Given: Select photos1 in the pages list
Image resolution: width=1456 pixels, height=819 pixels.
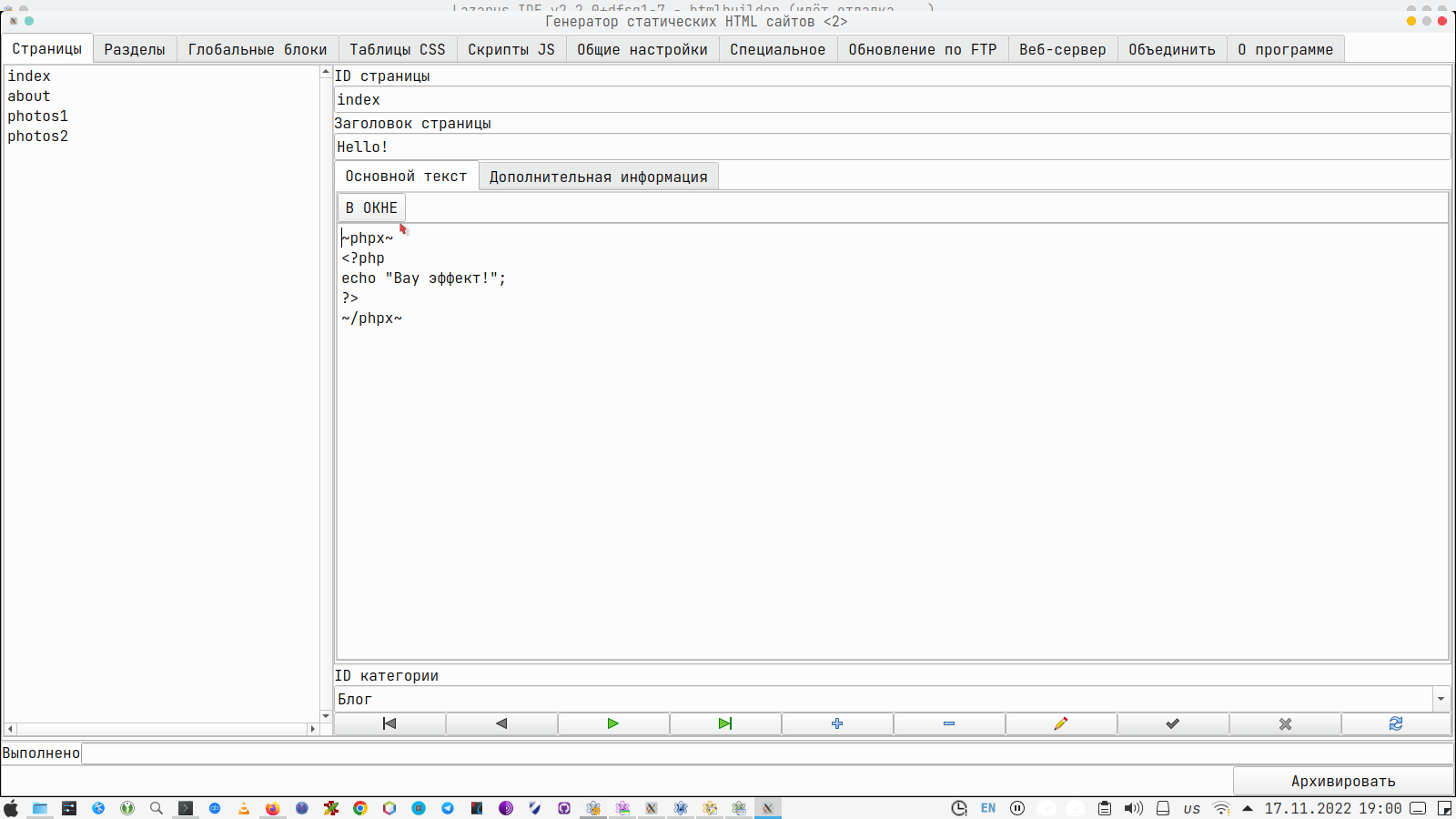Looking at the screenshot, I should pyautogui.click(x=38, y=116).
